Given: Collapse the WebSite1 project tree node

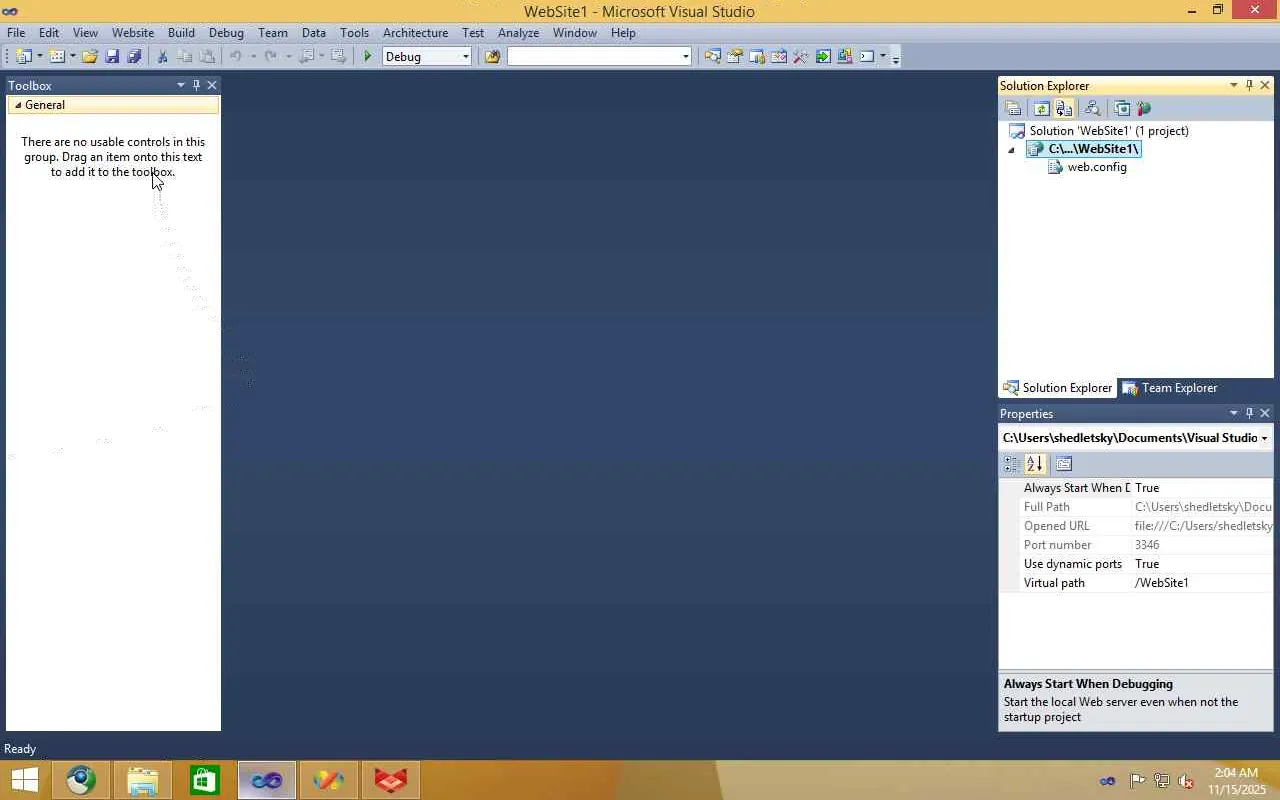Looking at the screenshot, I should point(1011,150).
